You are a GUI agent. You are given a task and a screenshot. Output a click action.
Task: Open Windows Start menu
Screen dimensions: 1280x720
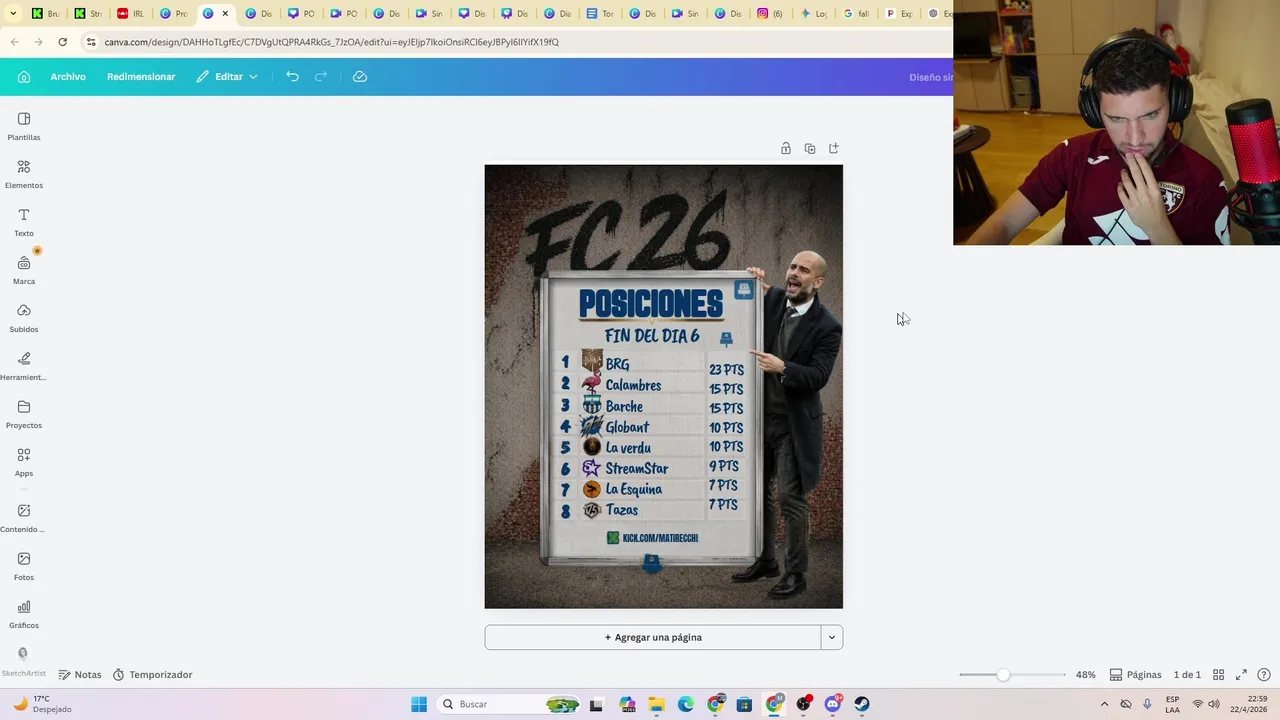pos(419,704)
